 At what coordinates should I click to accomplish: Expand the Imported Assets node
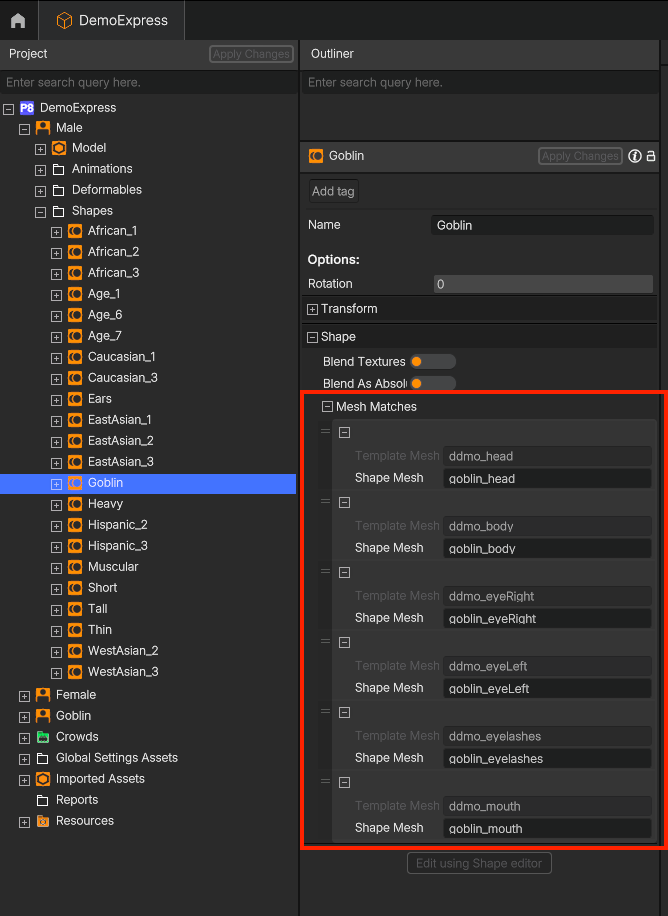25,780
